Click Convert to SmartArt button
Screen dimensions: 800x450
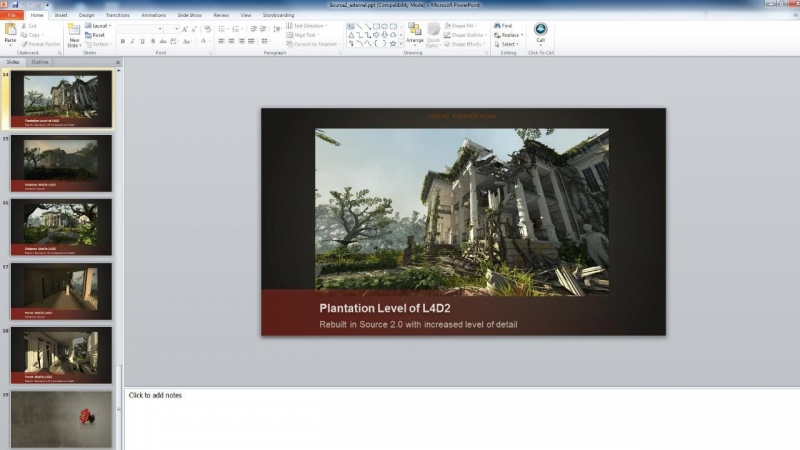click(x=312, y=44)
